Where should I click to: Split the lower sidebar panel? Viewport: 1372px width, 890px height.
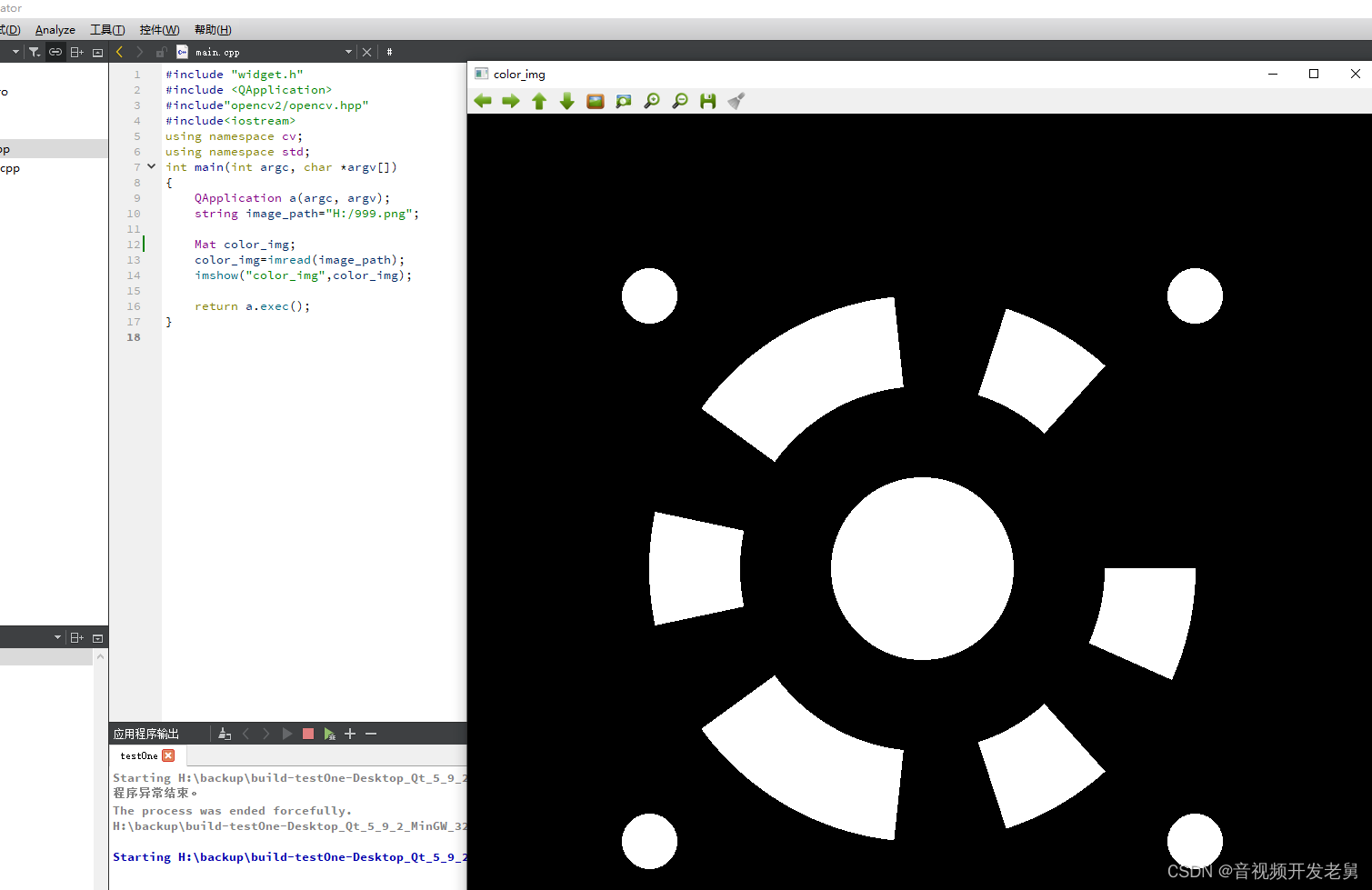[77, 637]
